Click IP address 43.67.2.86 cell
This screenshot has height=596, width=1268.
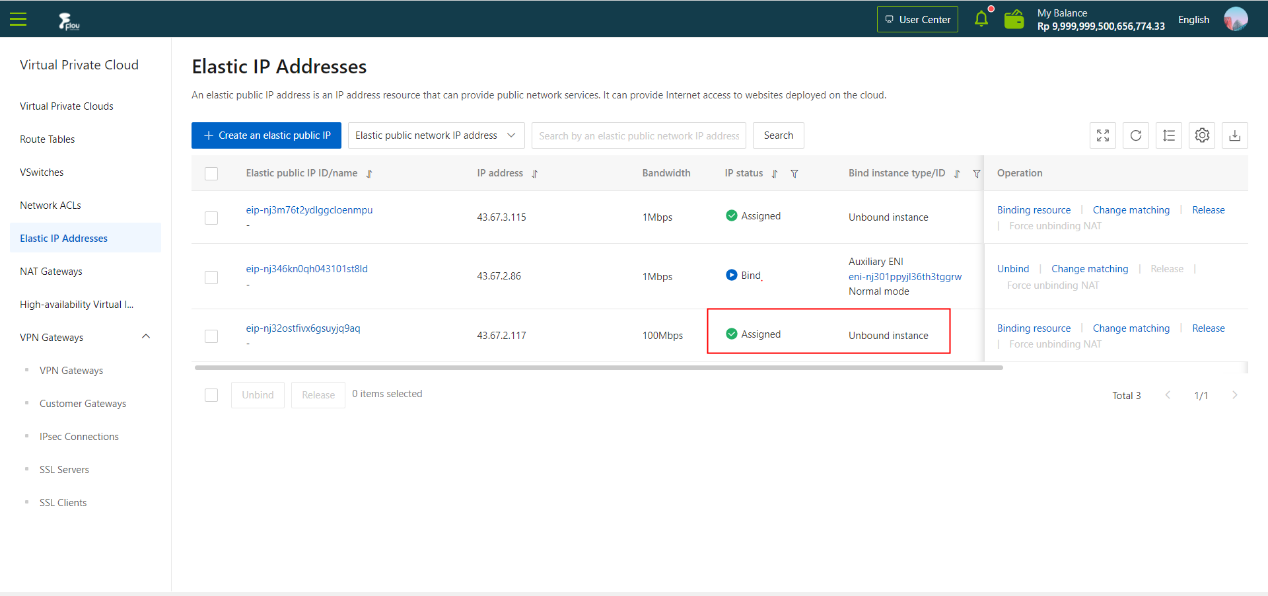tap(499, 277)
